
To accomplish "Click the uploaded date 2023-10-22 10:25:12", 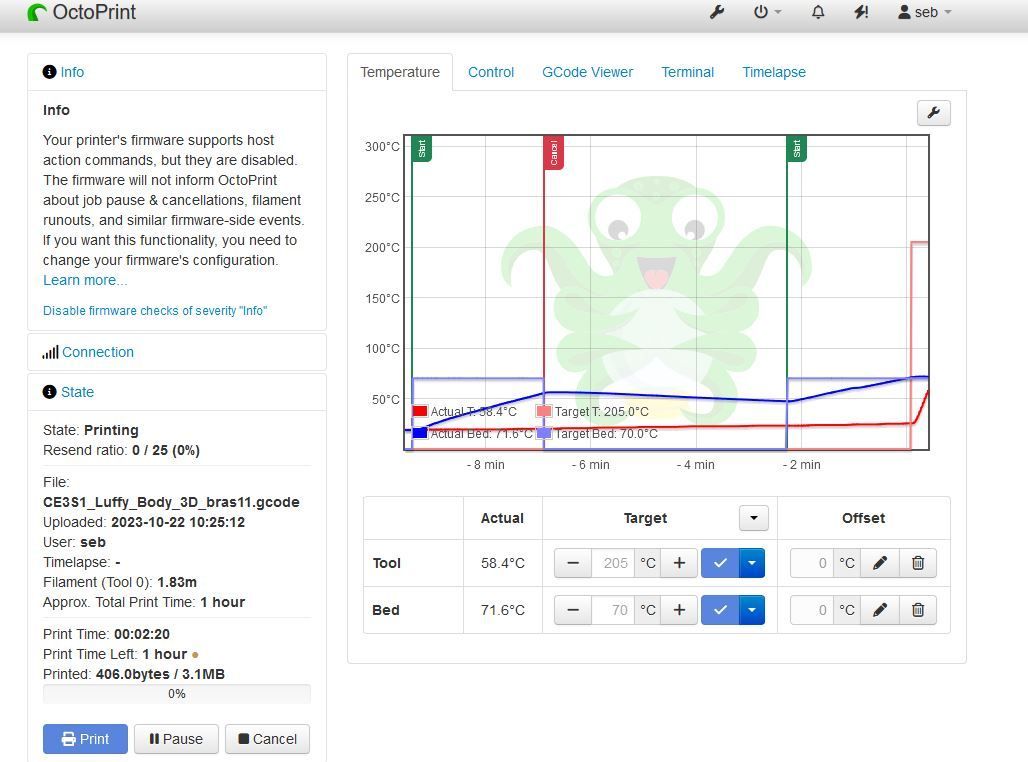I will pyautogui.click(x=178, y=523).
